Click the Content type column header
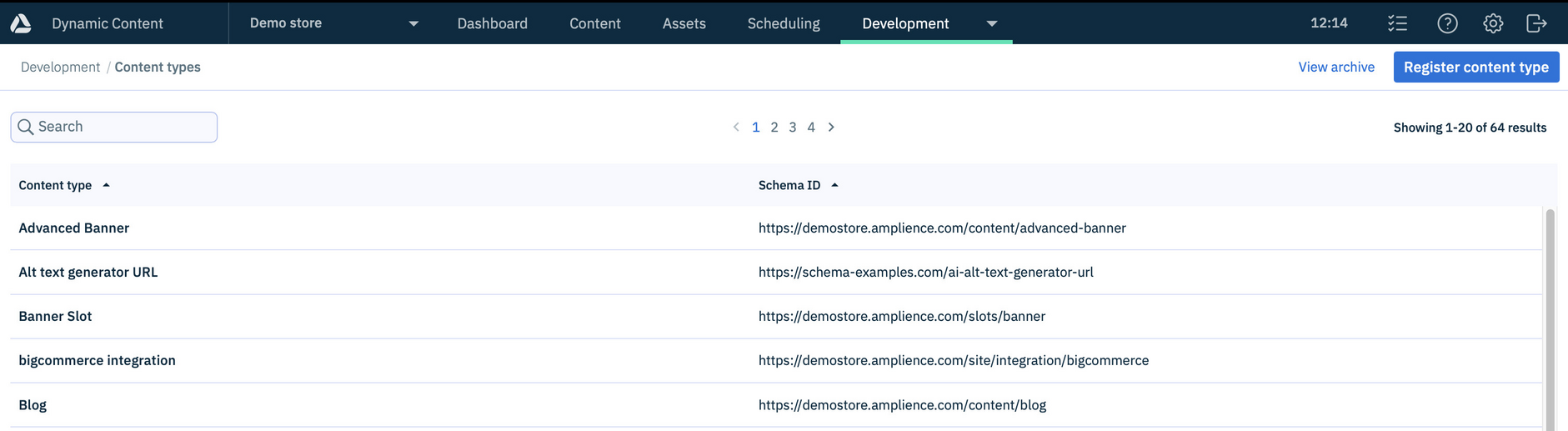The width and height of the screenshot is (1568, 431). [x=55, y=185]
